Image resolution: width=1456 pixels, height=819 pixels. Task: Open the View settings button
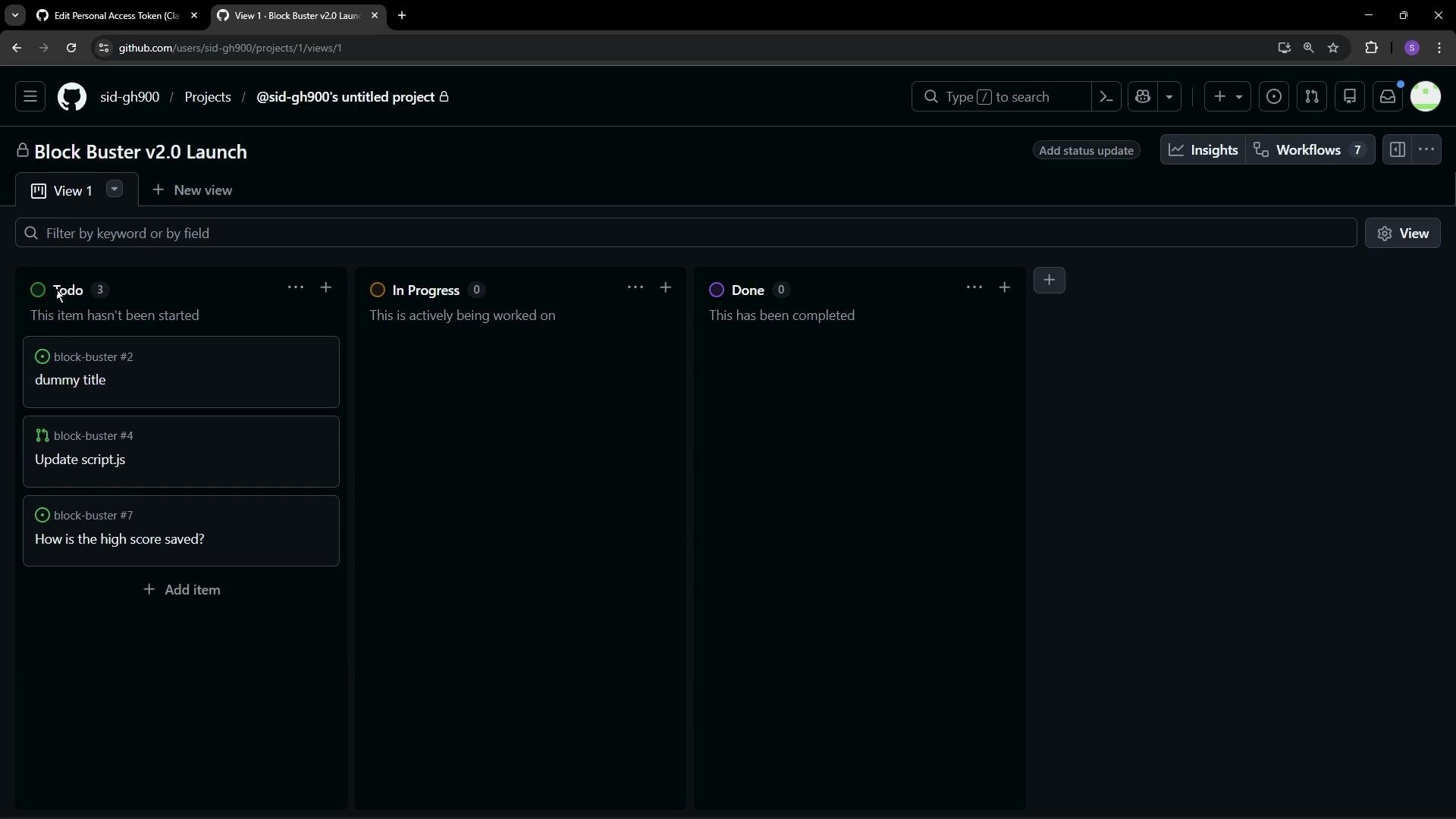click(1403, 234)
